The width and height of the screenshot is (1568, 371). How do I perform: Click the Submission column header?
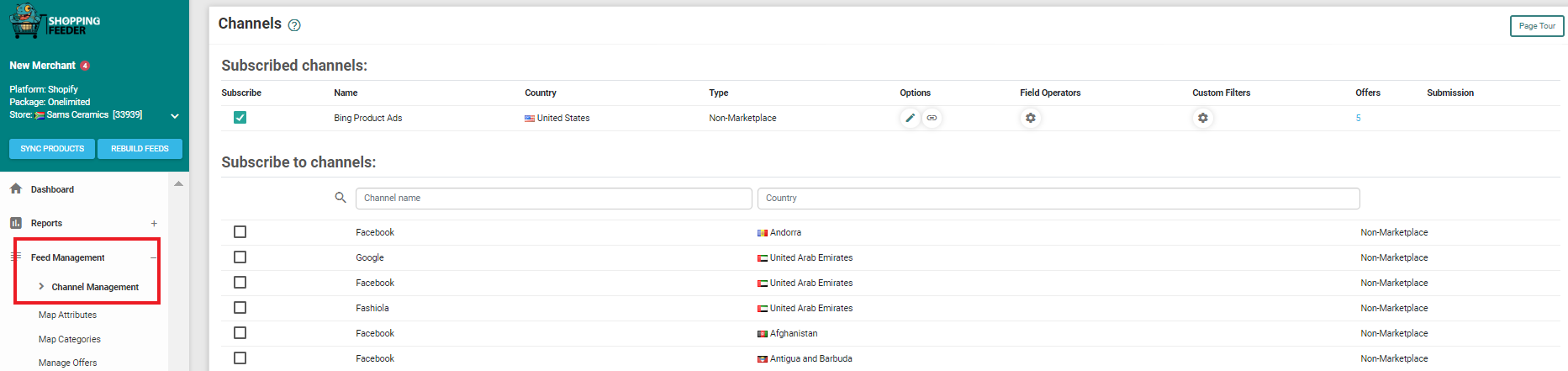click(x=1449, y=93)
